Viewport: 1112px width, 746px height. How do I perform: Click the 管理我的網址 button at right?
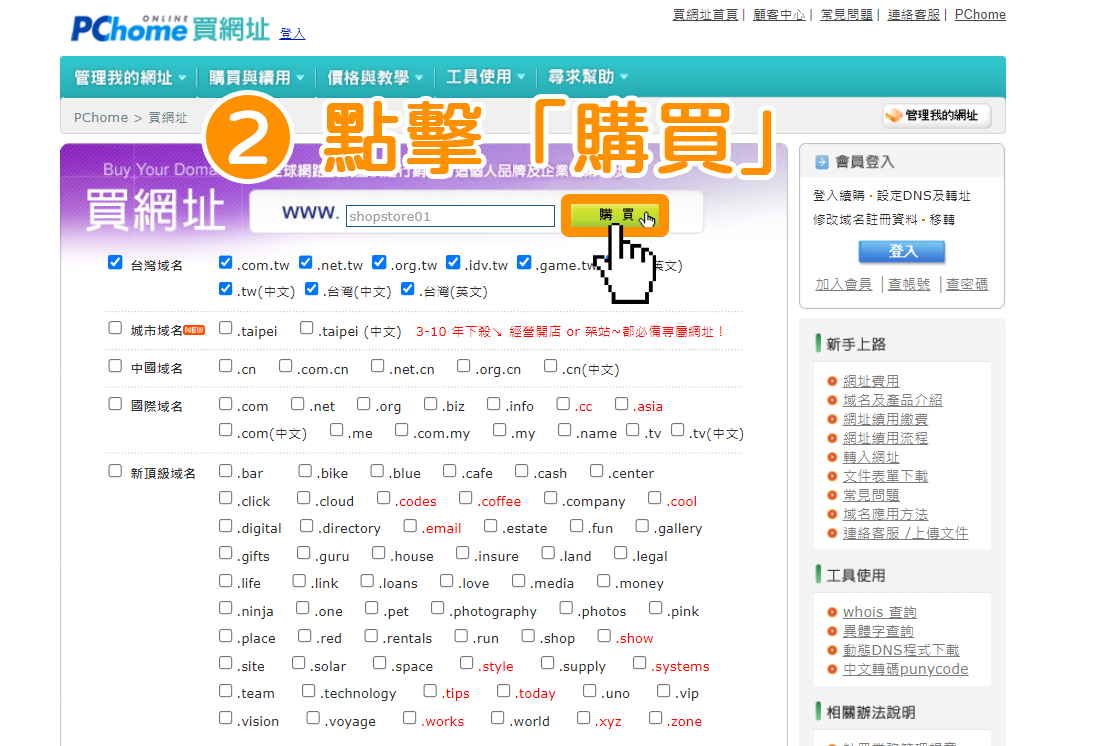coord(936,116)
